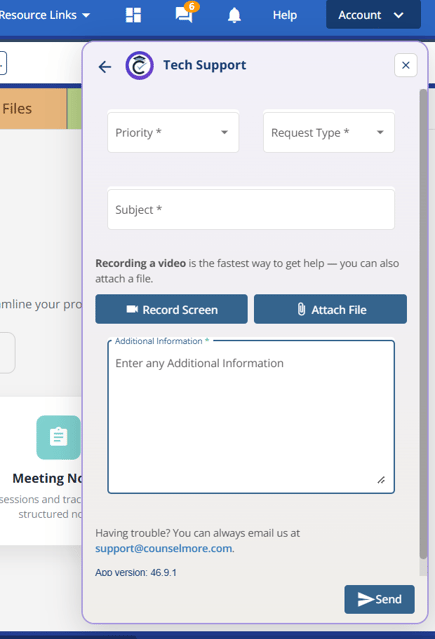Expand the Request Type dropdown
The height and width of the screenshot is (639, 435).
[329, 132]
